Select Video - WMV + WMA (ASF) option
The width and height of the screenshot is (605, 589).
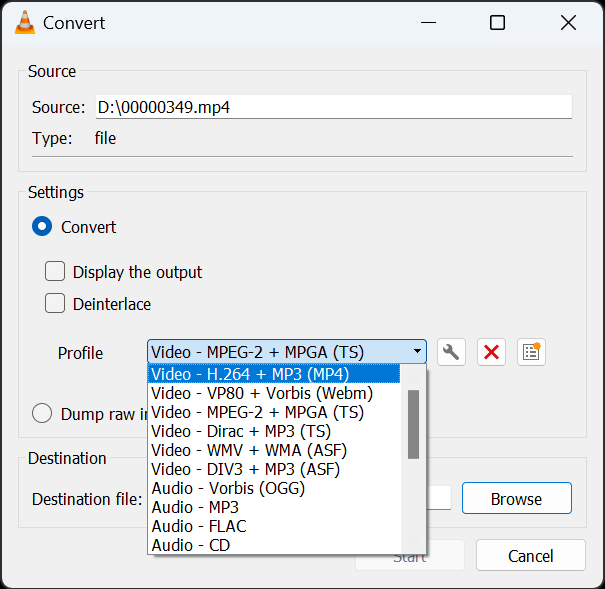(x=274, y=450)
